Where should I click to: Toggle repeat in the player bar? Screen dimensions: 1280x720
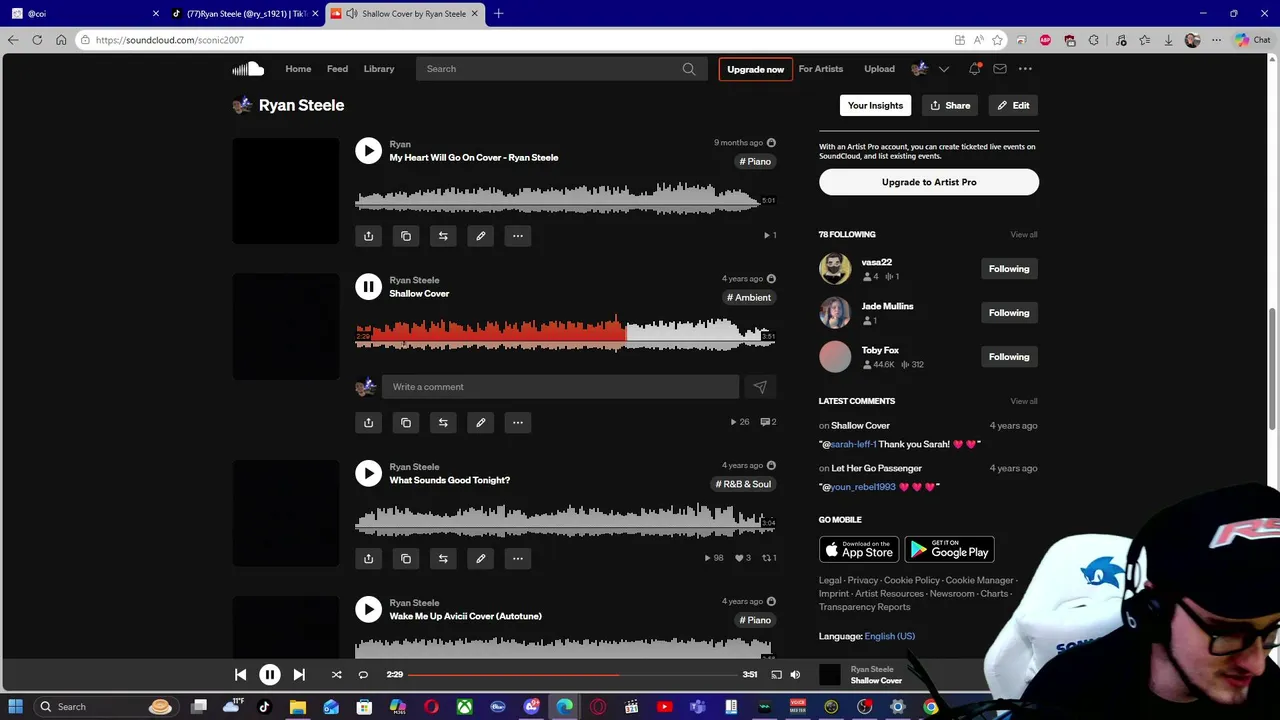(363, 675)
